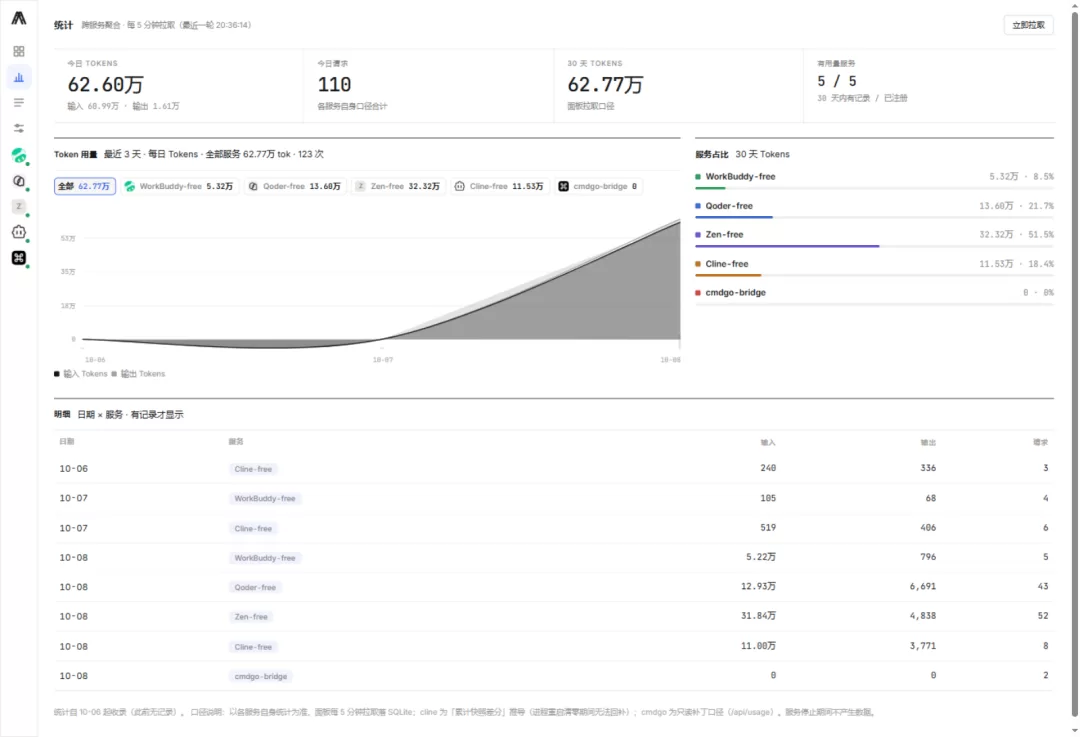This screenshot has width=1080, height=737.
Task: Open the Cline robot icon in the sidebar
Action: [19, 232]
